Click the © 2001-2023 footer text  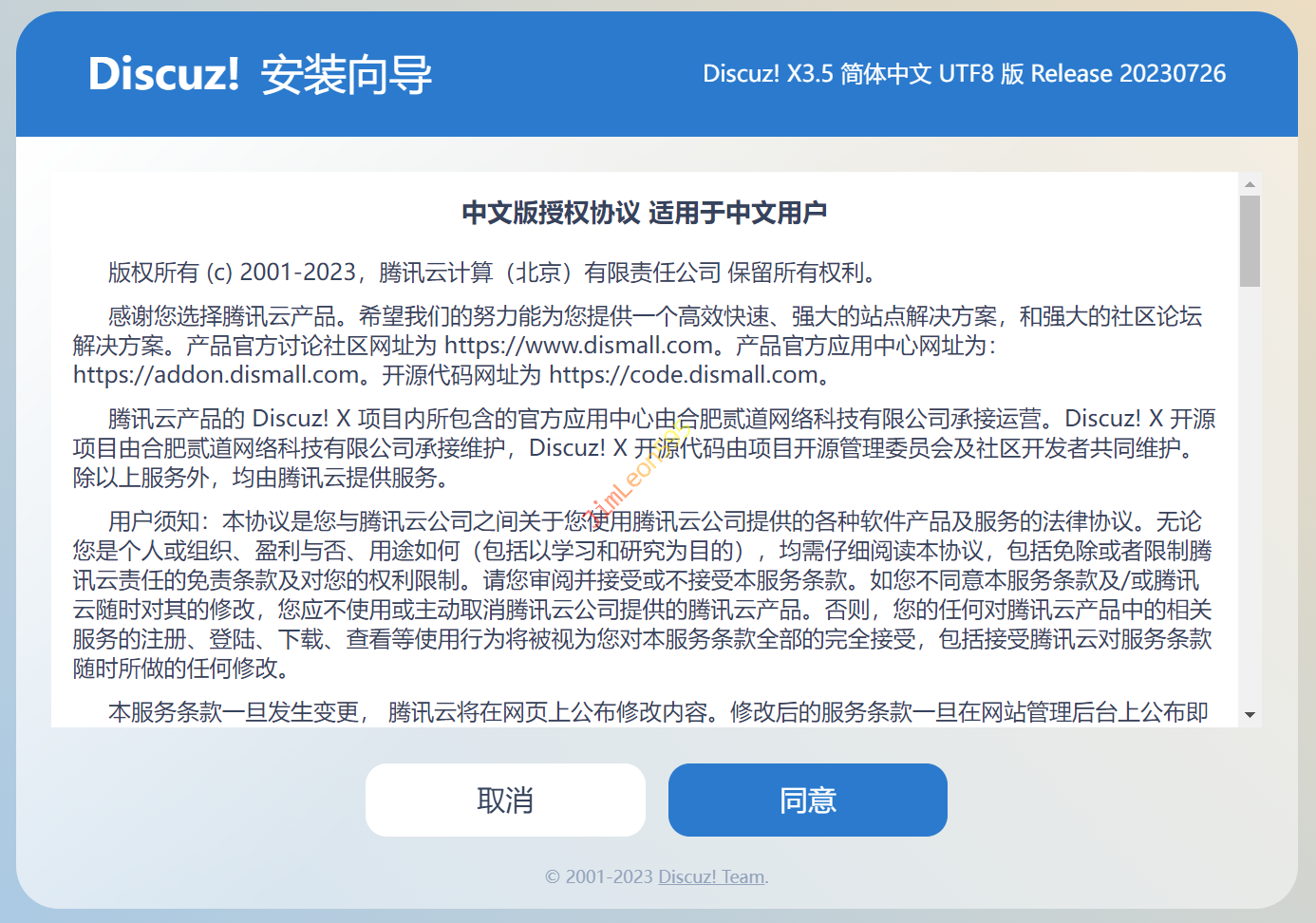point(599,876)
